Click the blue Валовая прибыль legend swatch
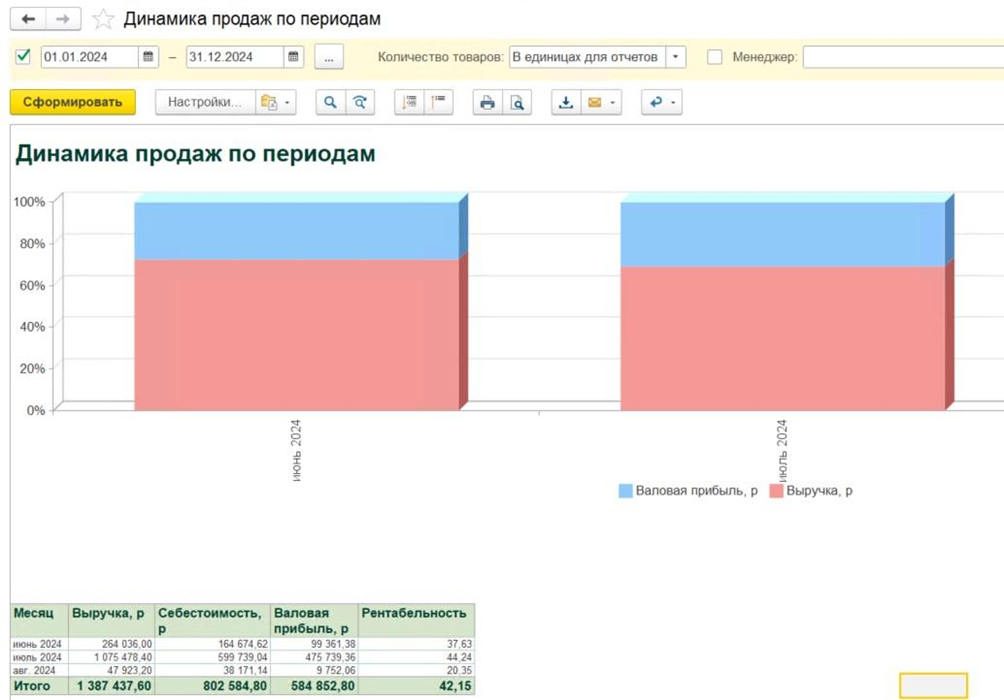Image resolution: width=1004 pixels, height=700 pixels. [x=625, y=491]
